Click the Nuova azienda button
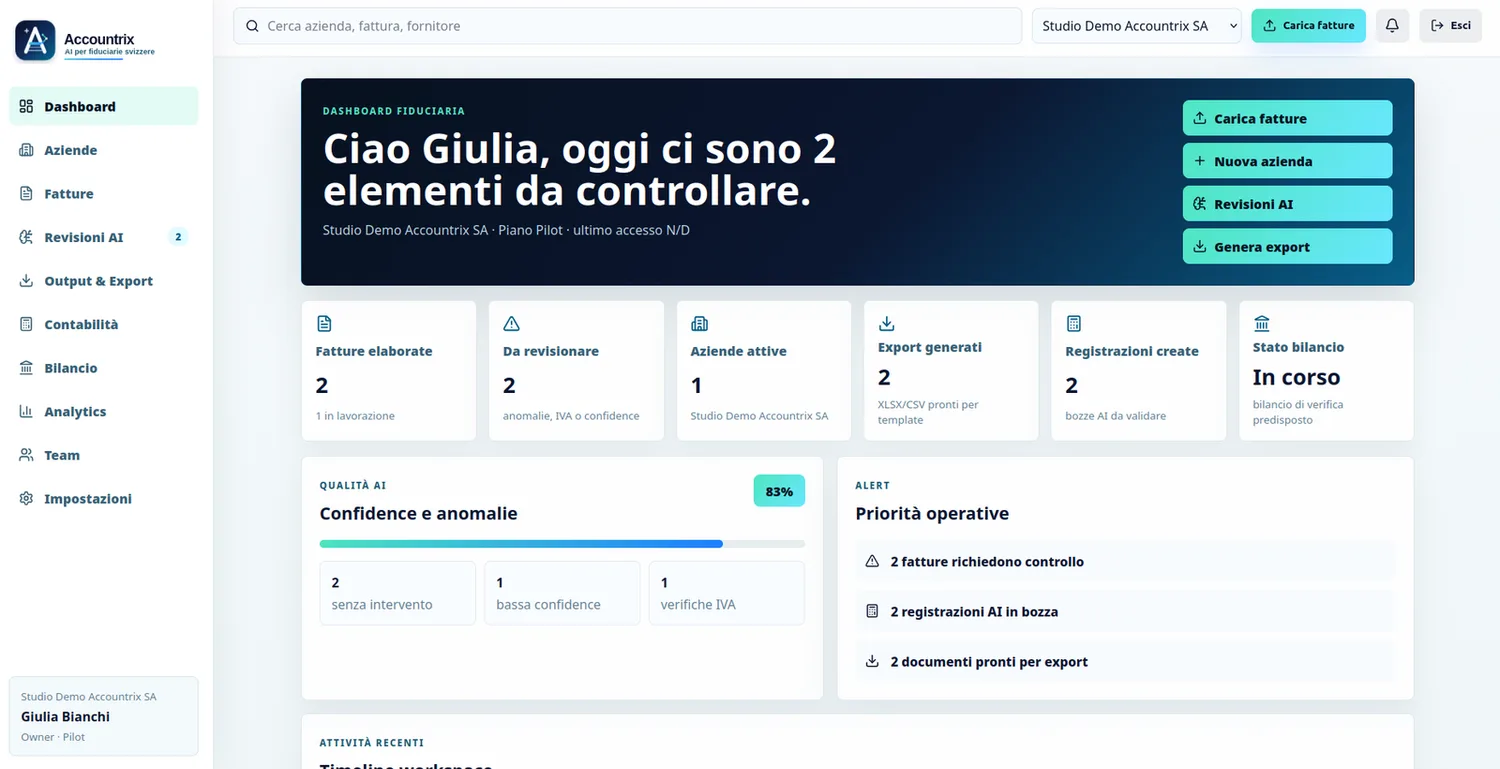This screenshot has width=1500, height=769. (x=1287, y=161)
